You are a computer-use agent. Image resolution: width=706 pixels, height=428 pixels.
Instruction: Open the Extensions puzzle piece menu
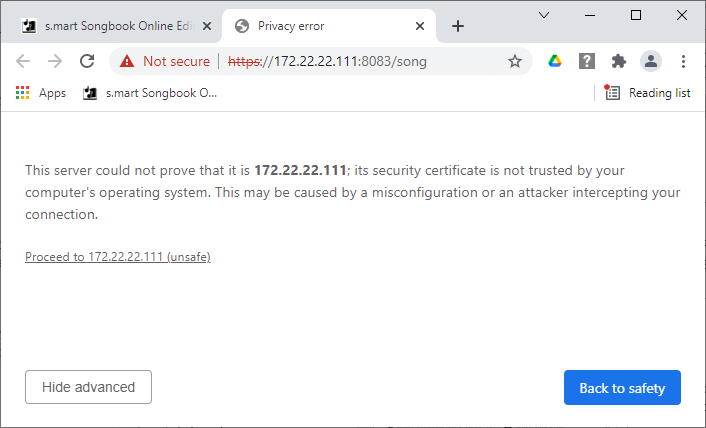(x=619, y=61)
